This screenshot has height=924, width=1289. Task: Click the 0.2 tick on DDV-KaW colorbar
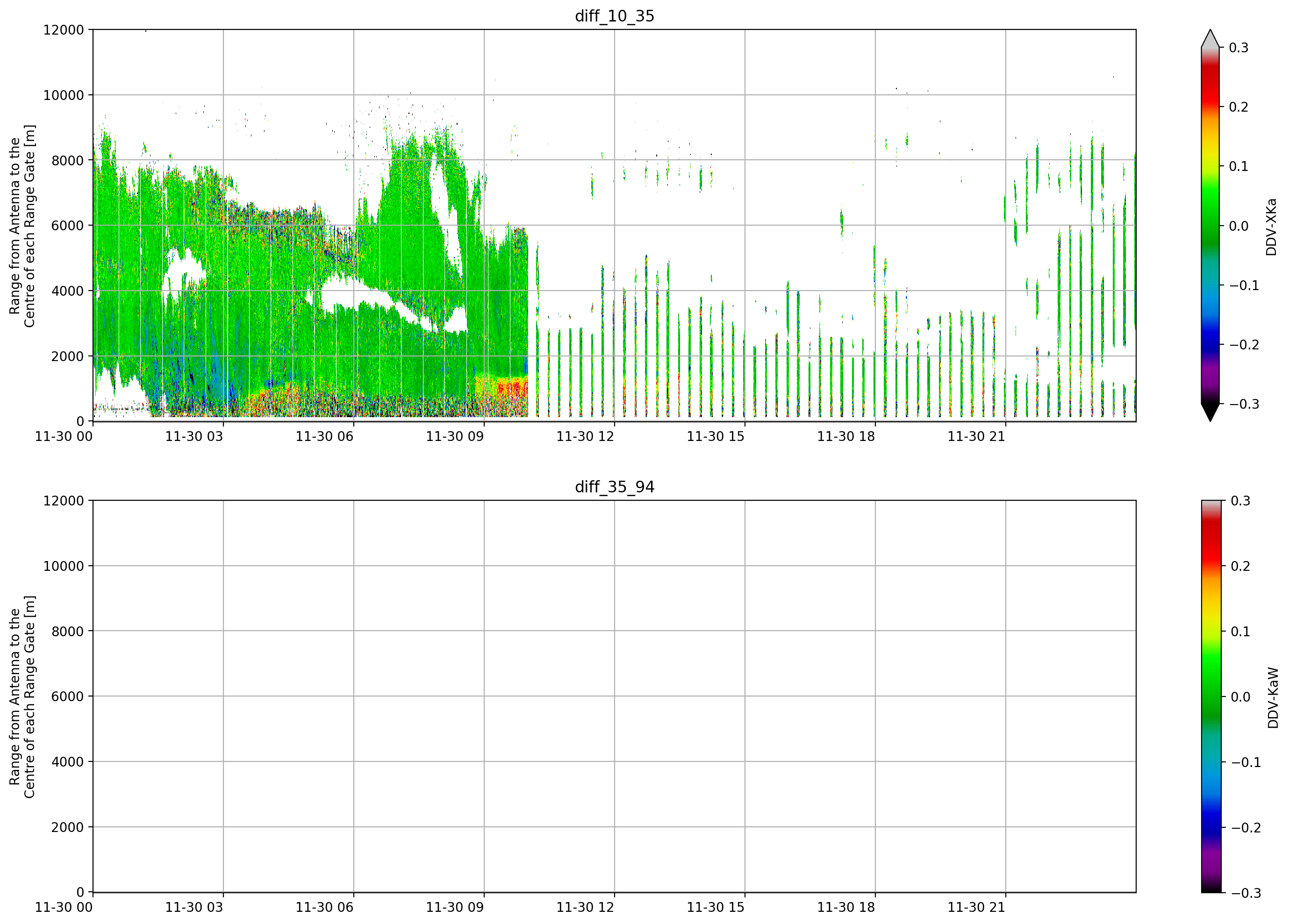pyautogui.click(x=1241, y=566)
